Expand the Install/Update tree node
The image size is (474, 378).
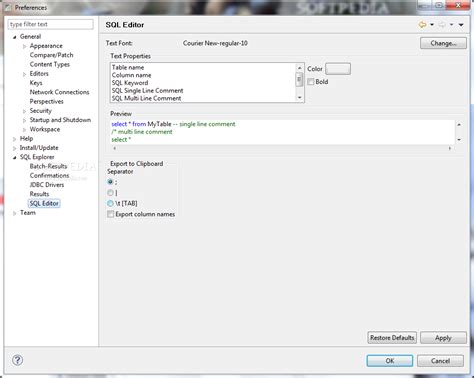coord(14,148)
